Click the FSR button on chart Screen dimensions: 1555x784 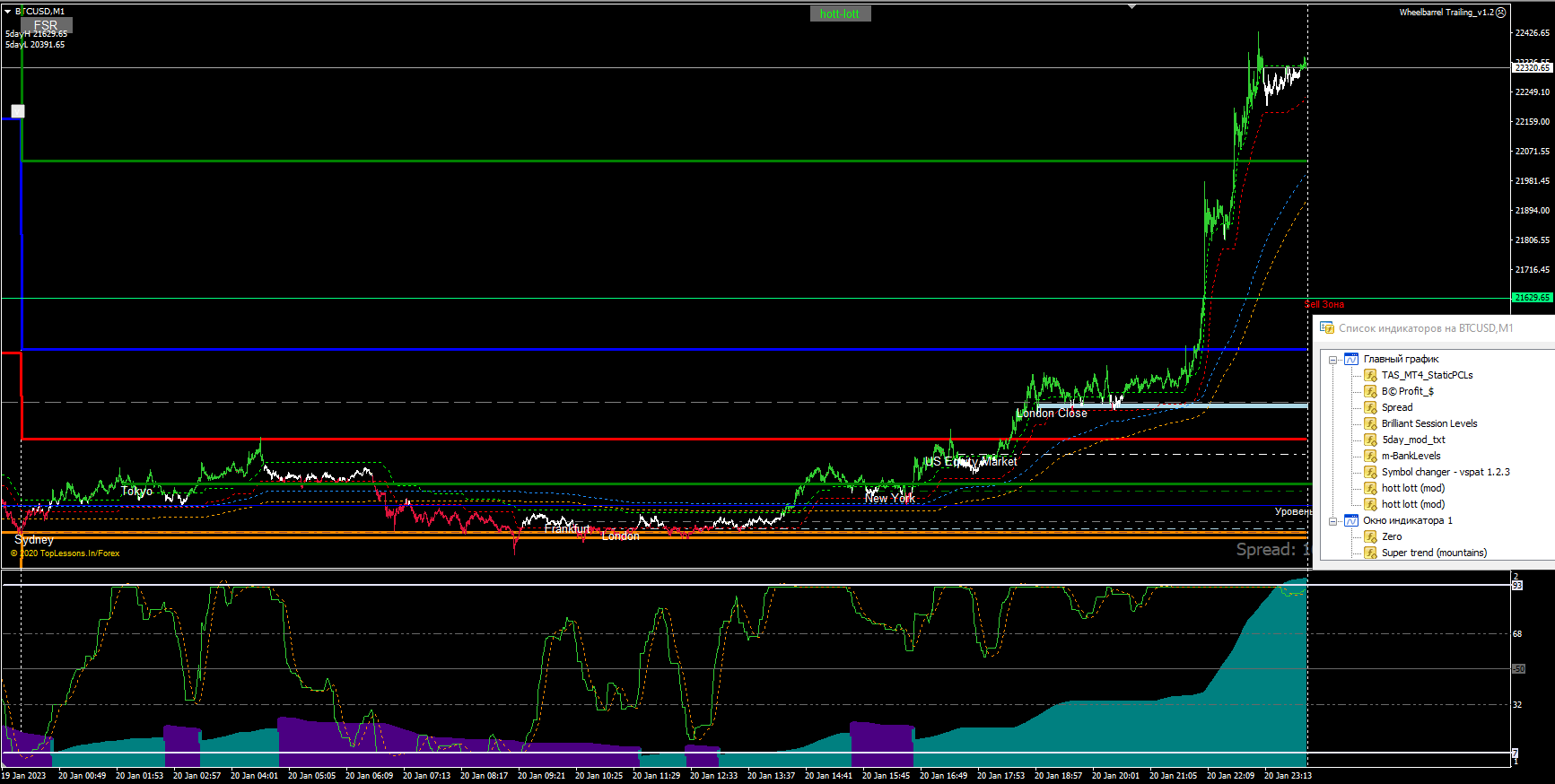(x=46, y=25)
